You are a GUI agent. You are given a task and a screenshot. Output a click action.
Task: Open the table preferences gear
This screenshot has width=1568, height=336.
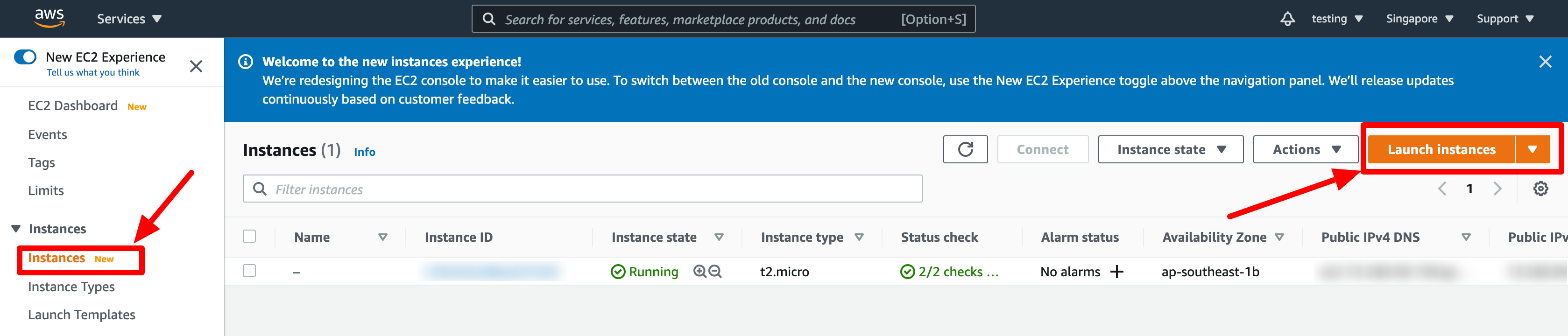(x=1540, y=189)
